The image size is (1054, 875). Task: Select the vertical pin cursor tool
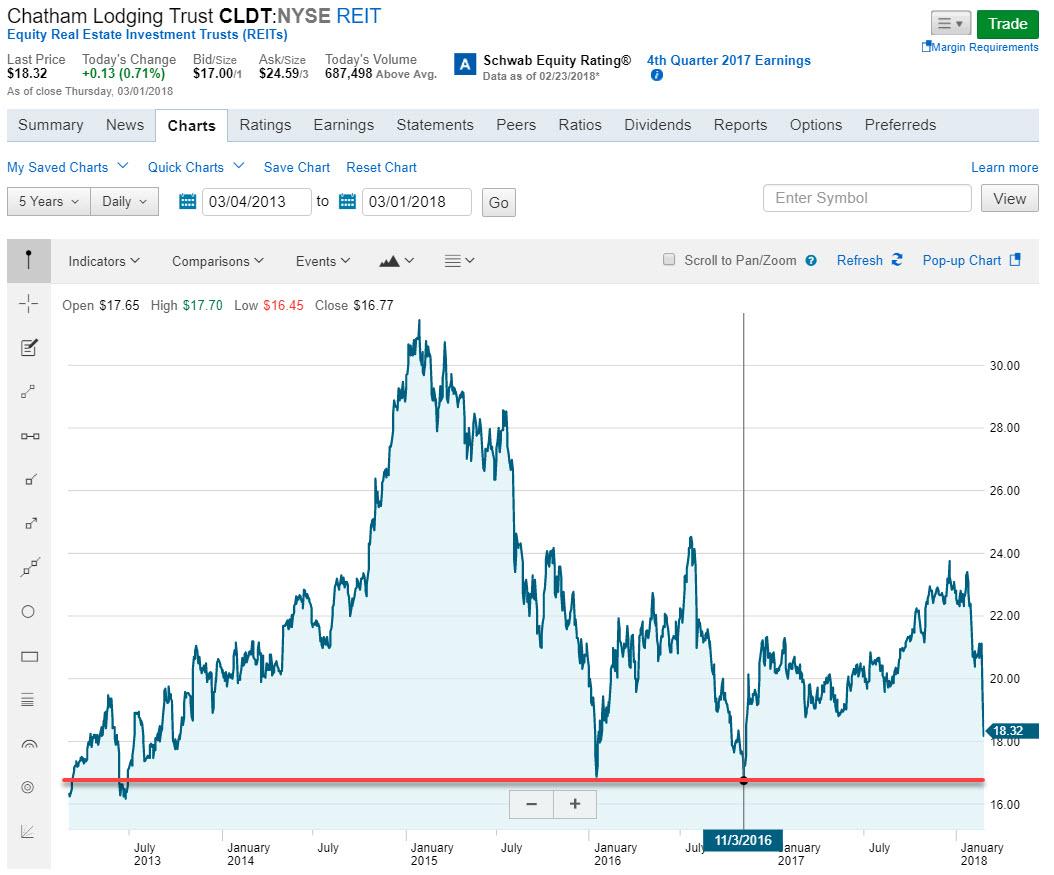[28, 260]
